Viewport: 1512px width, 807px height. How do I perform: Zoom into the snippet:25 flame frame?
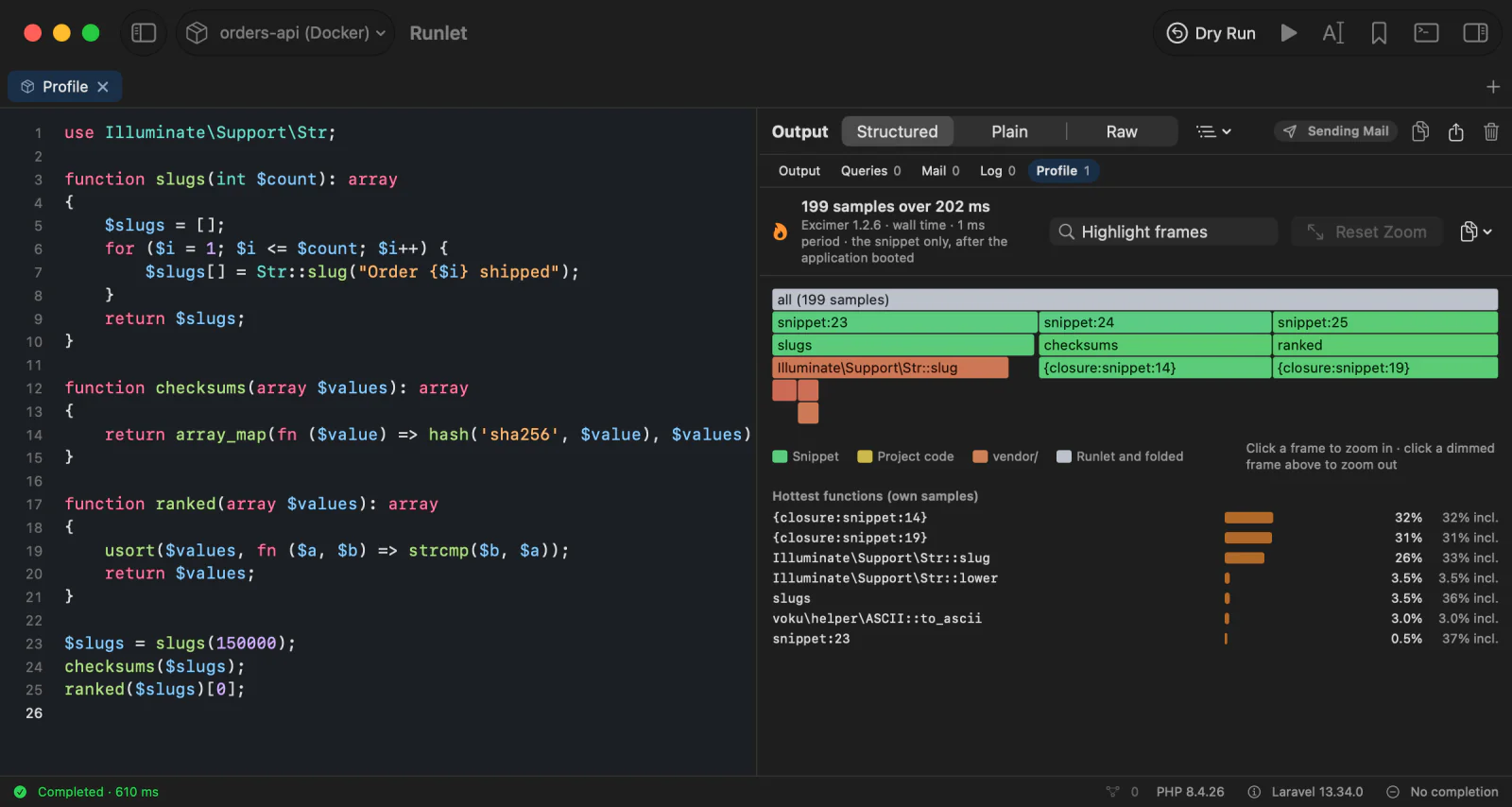tap(1385, 322)
